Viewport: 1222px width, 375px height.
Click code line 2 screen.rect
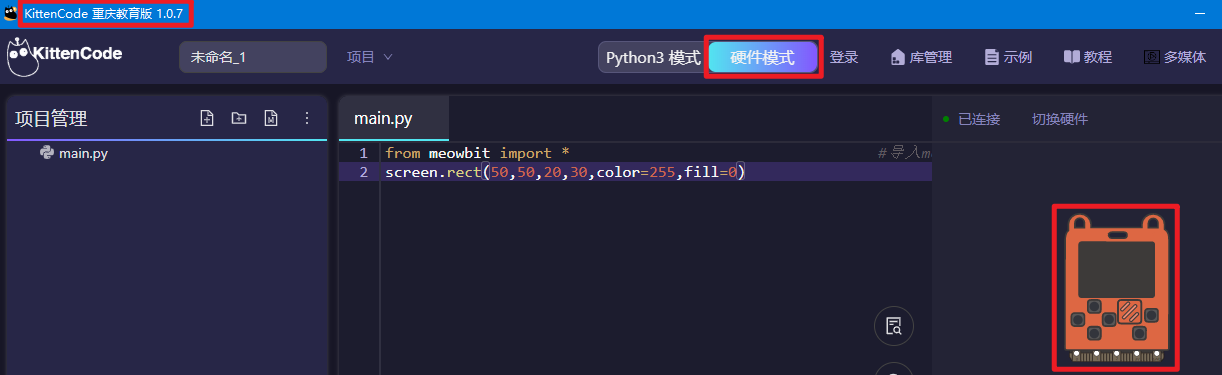point(565,172)
